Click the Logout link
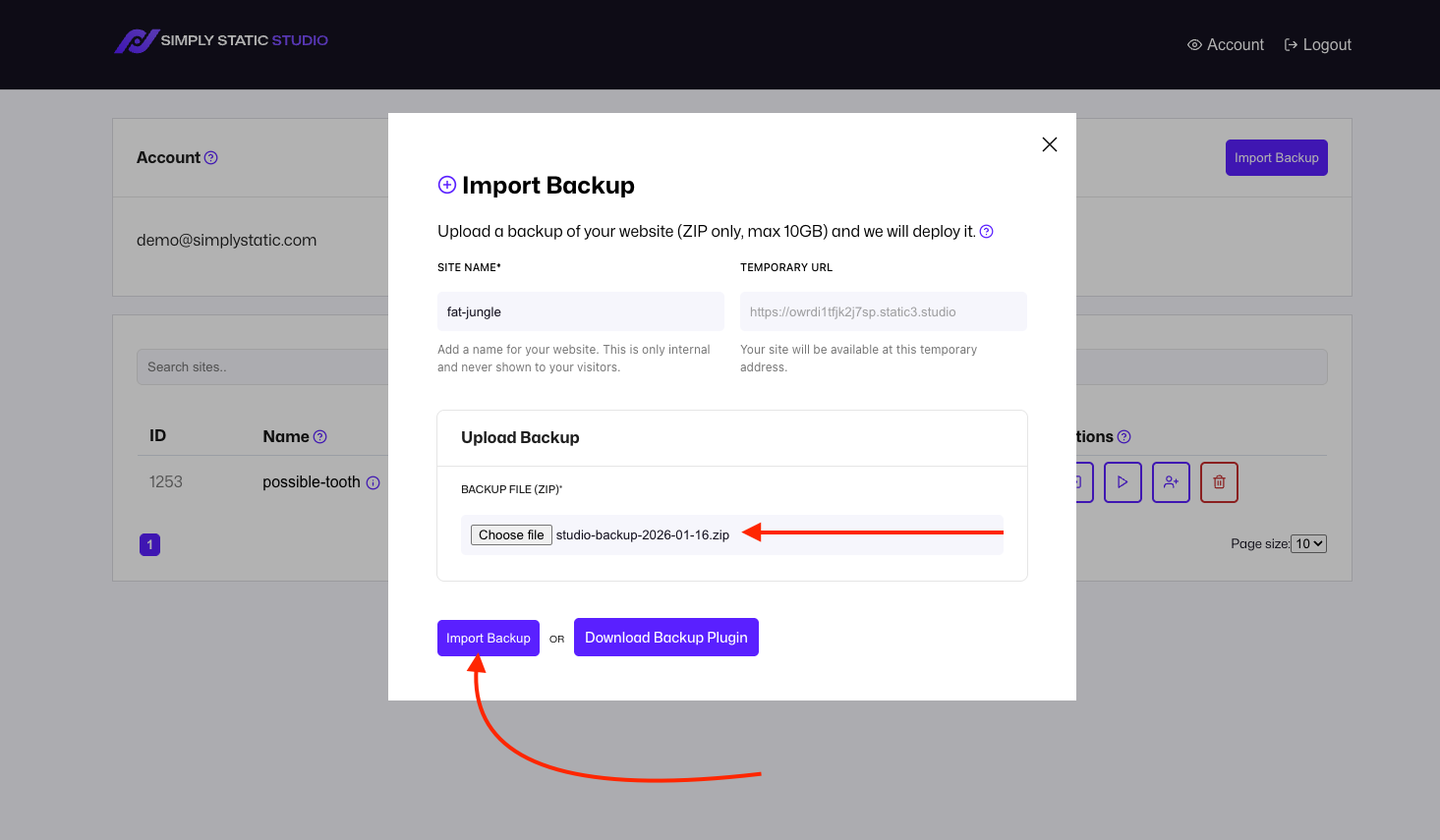1440x840 pixels. tap(1318, 44)
